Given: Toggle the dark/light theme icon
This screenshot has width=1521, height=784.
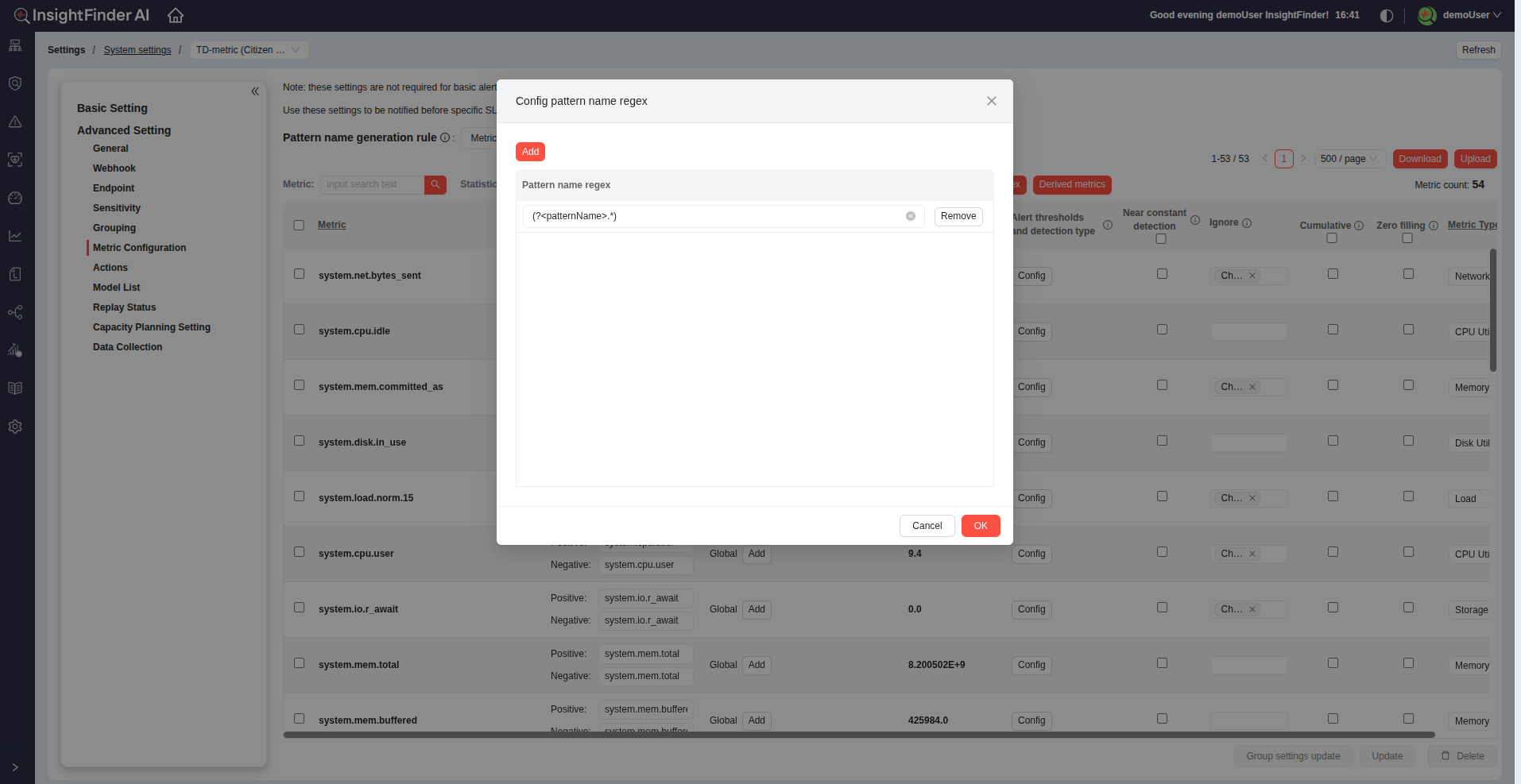Looking at the screenshot, I should 1387,15.
